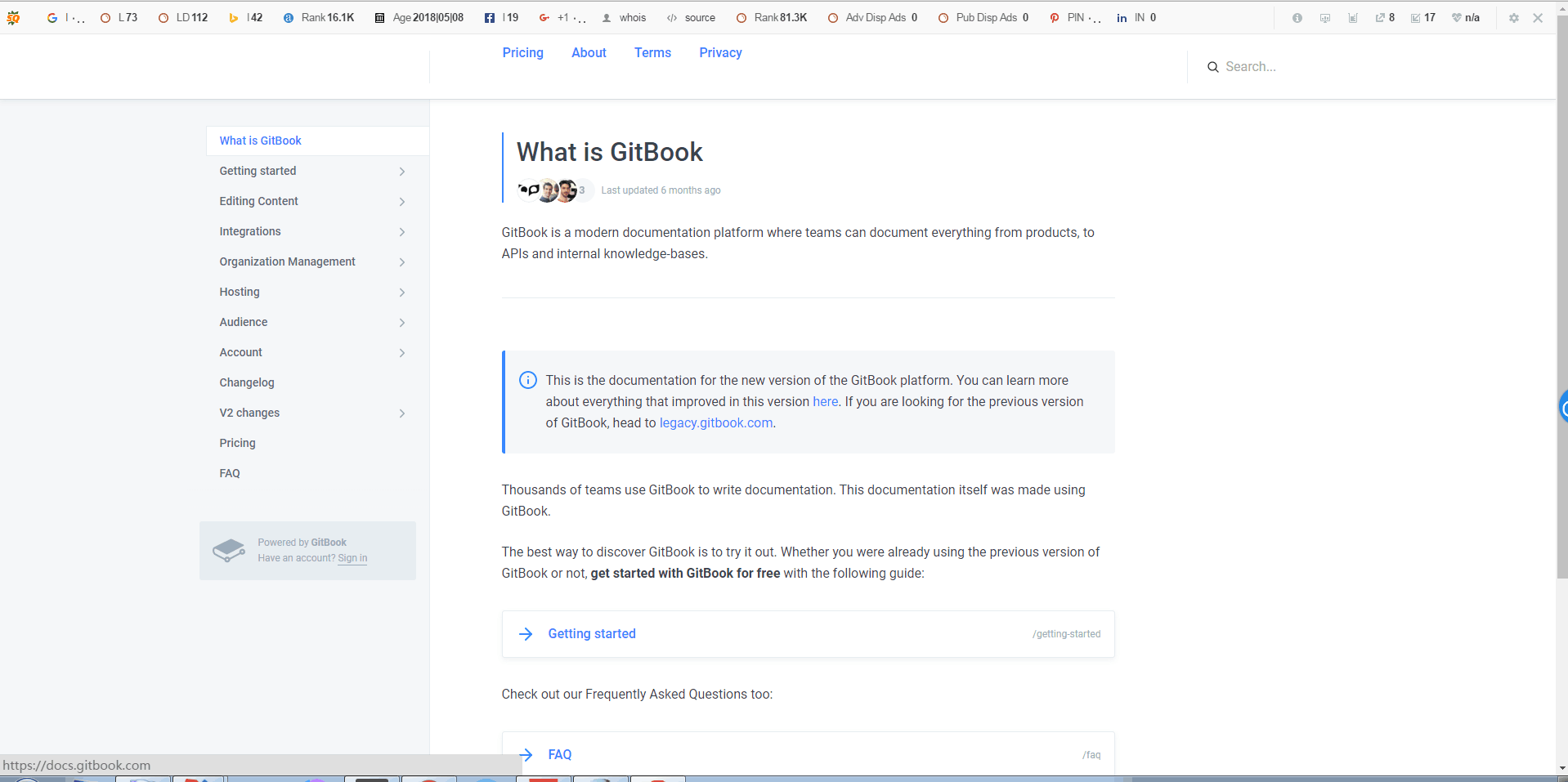Open SEOquake settings gear

1513,17
